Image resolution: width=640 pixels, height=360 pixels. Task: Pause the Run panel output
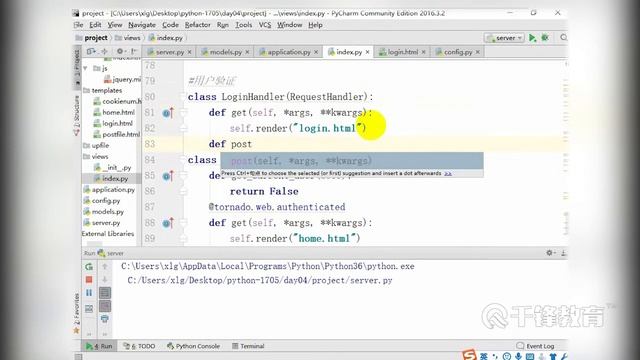pyautogui.click(x=89, y=293)
